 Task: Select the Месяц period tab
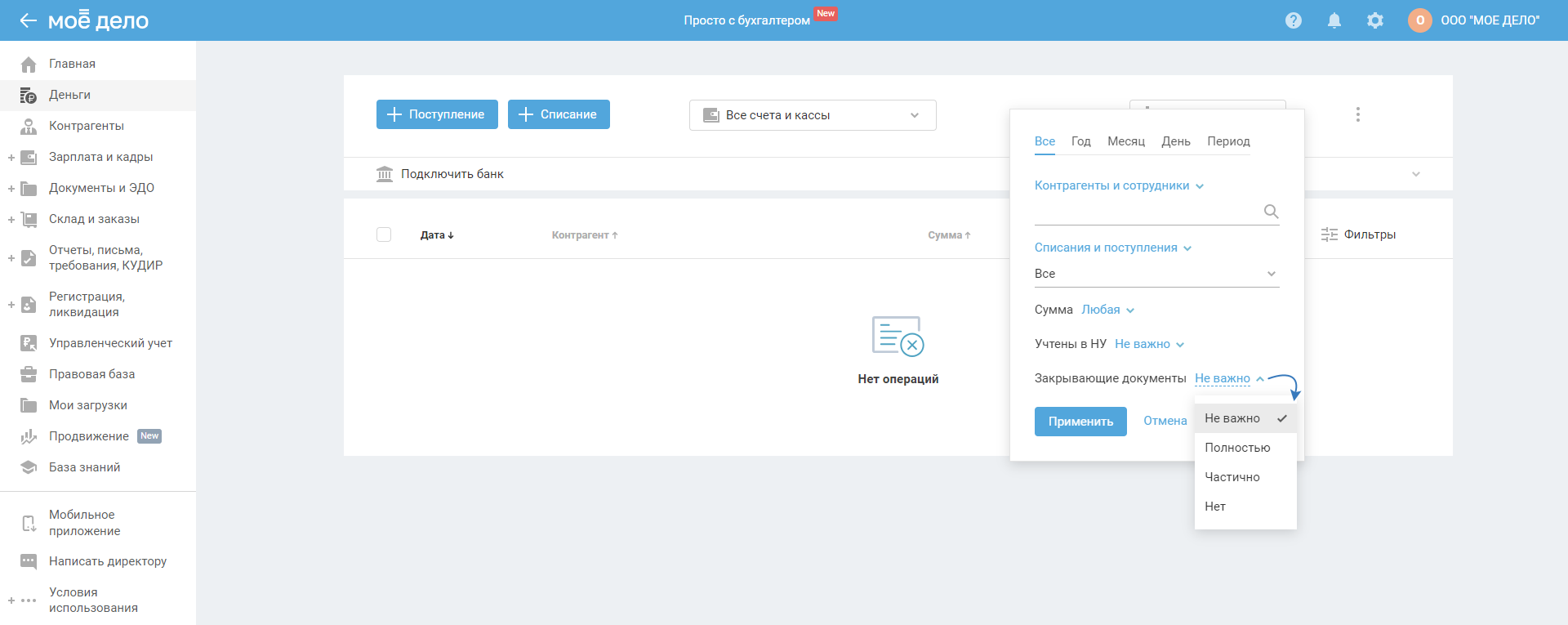click(x=1126, y=141)
